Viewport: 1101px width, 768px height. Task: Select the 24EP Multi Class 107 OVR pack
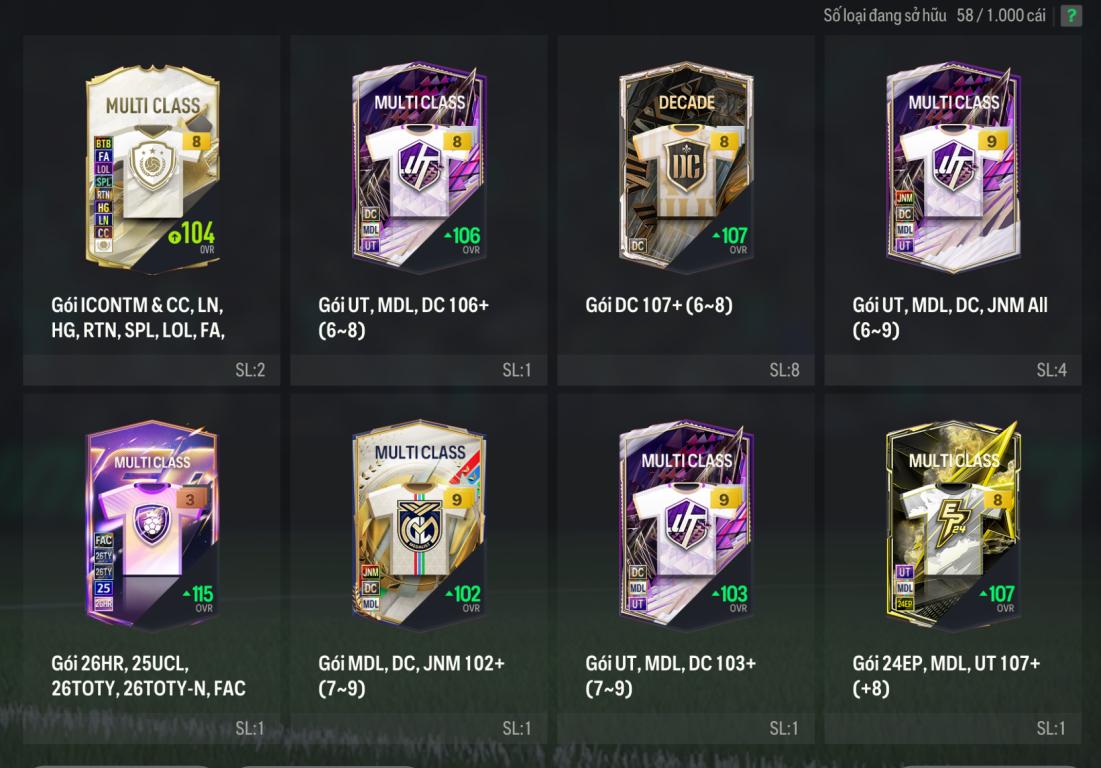(954, 526)
